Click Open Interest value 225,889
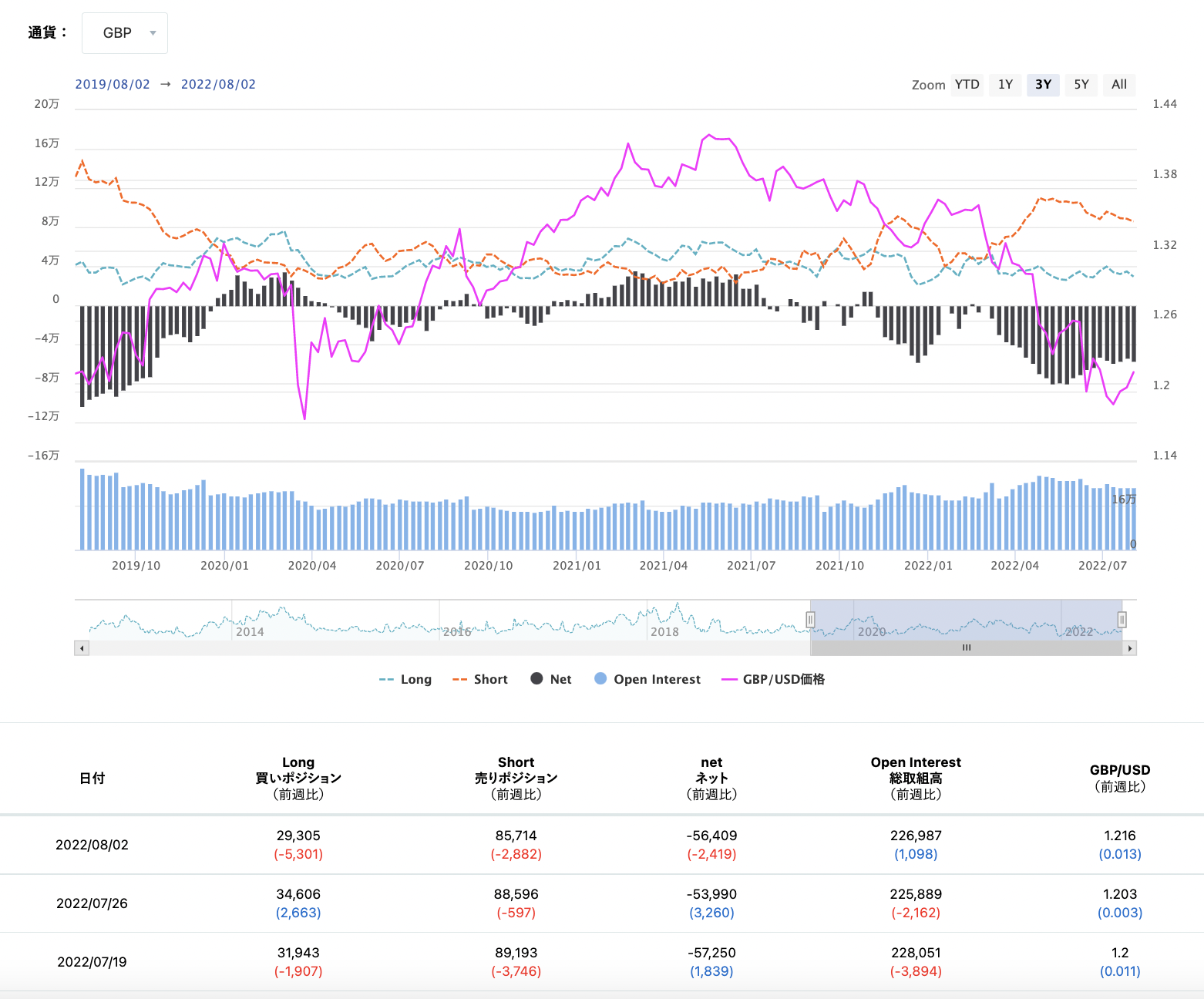 (x=916, y=894)
